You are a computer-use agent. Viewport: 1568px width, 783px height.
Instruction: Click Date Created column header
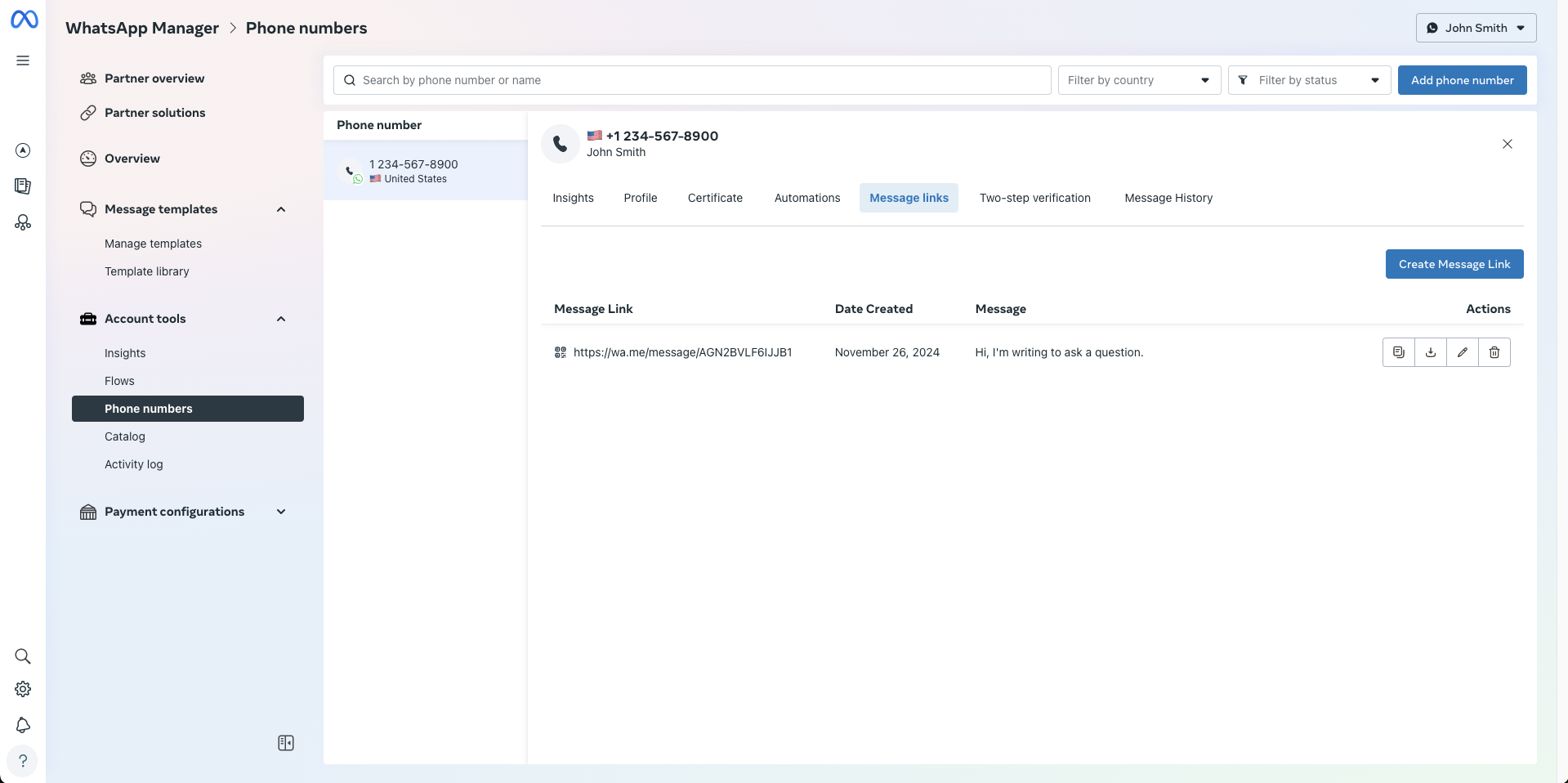873,309
